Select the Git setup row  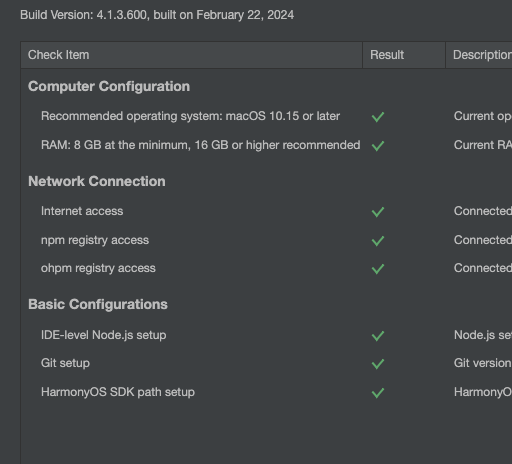click(266, 363)
